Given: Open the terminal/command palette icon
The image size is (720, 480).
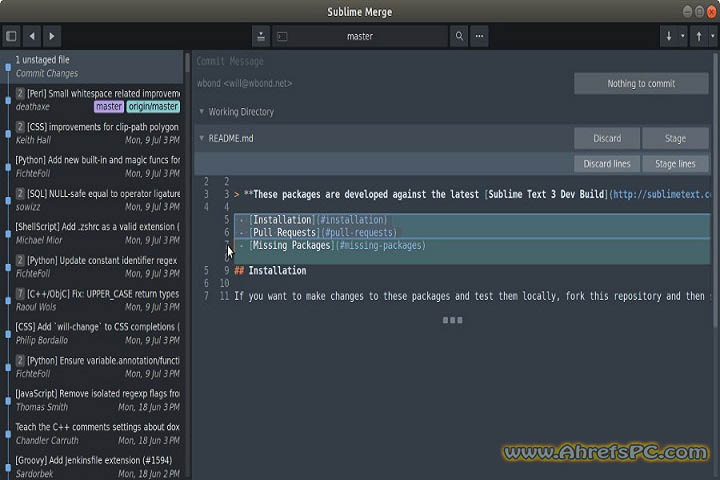Looking at the screenshot, I should [282, 36].
